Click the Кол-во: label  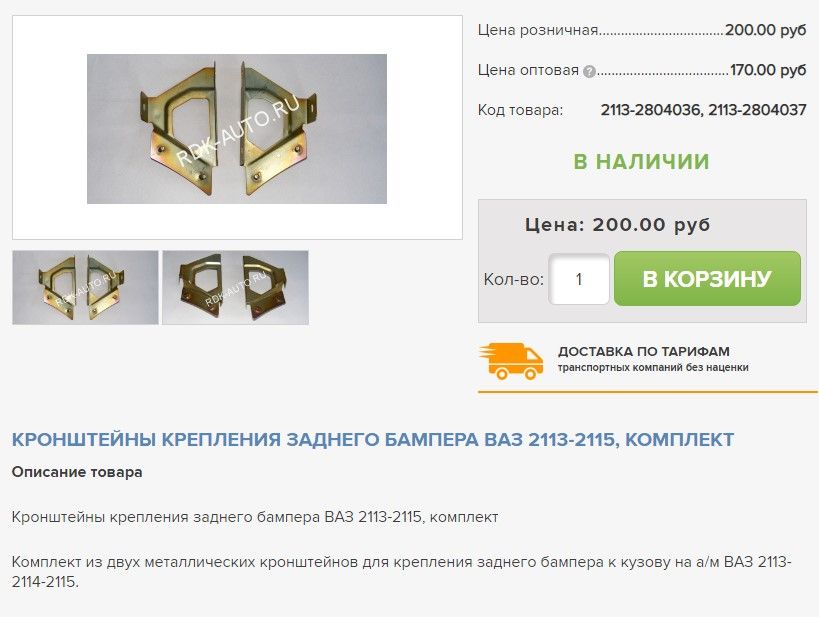(x=513, y=279)
